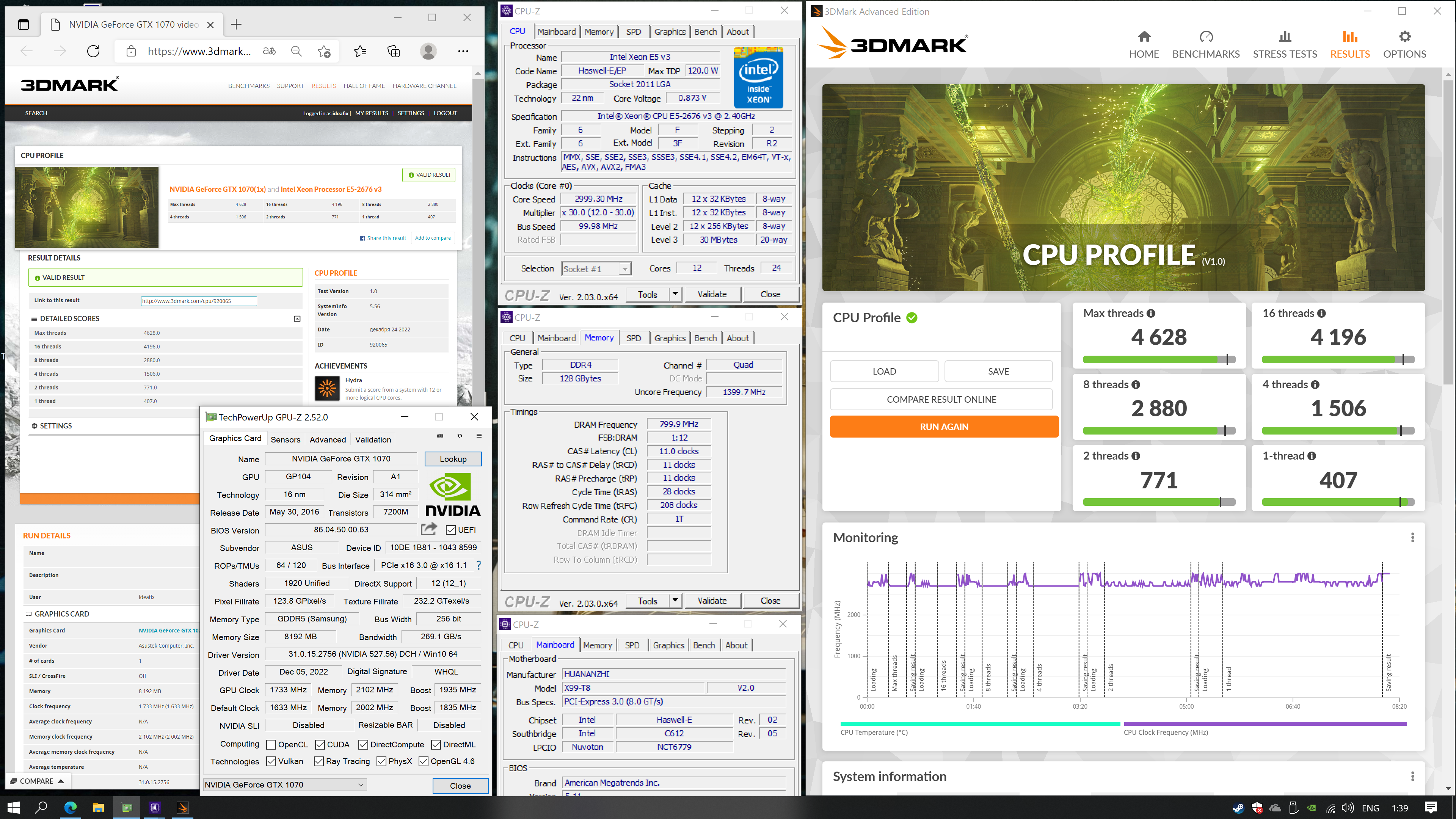Click browser profile avatar icon
The height and width of the screenshot is (819, 1456).
coord(428,52)
